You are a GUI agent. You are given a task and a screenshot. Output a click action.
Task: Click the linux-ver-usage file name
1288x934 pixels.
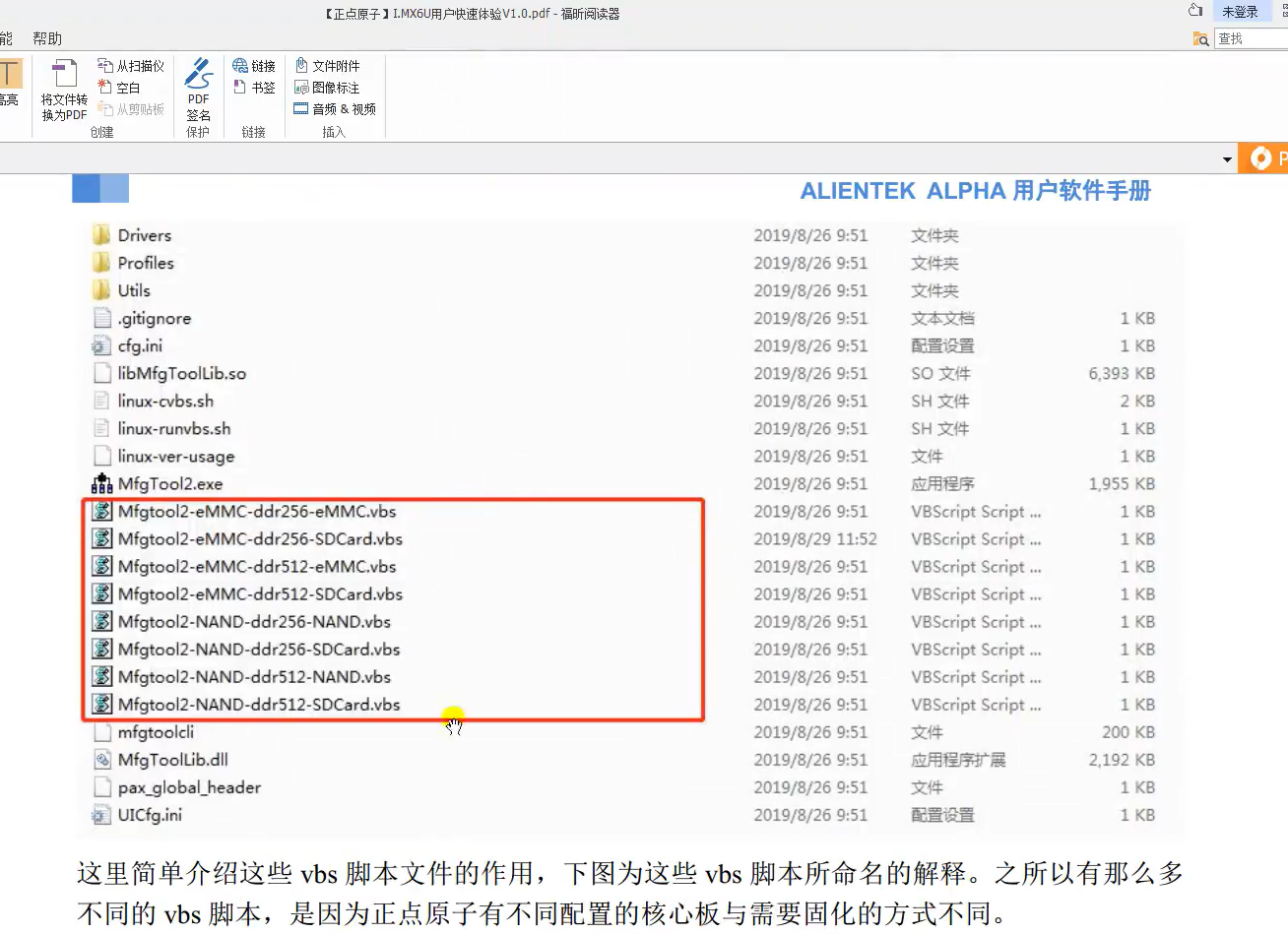[x=176, y=456]
